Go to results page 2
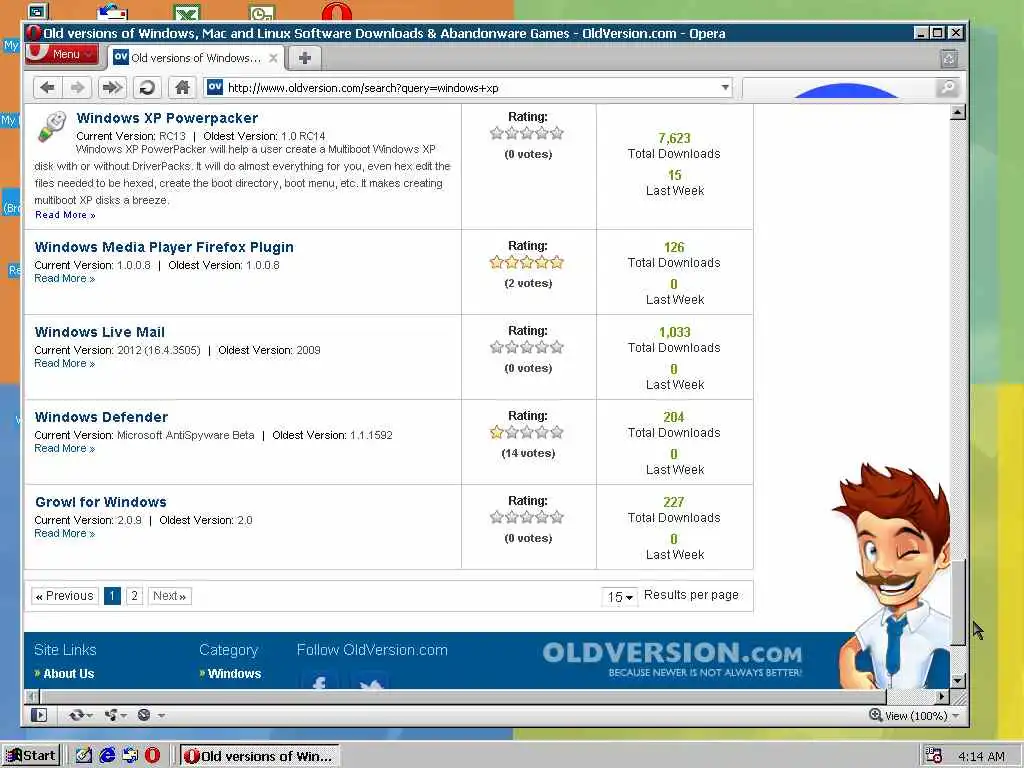 click(x=135, y=596)
